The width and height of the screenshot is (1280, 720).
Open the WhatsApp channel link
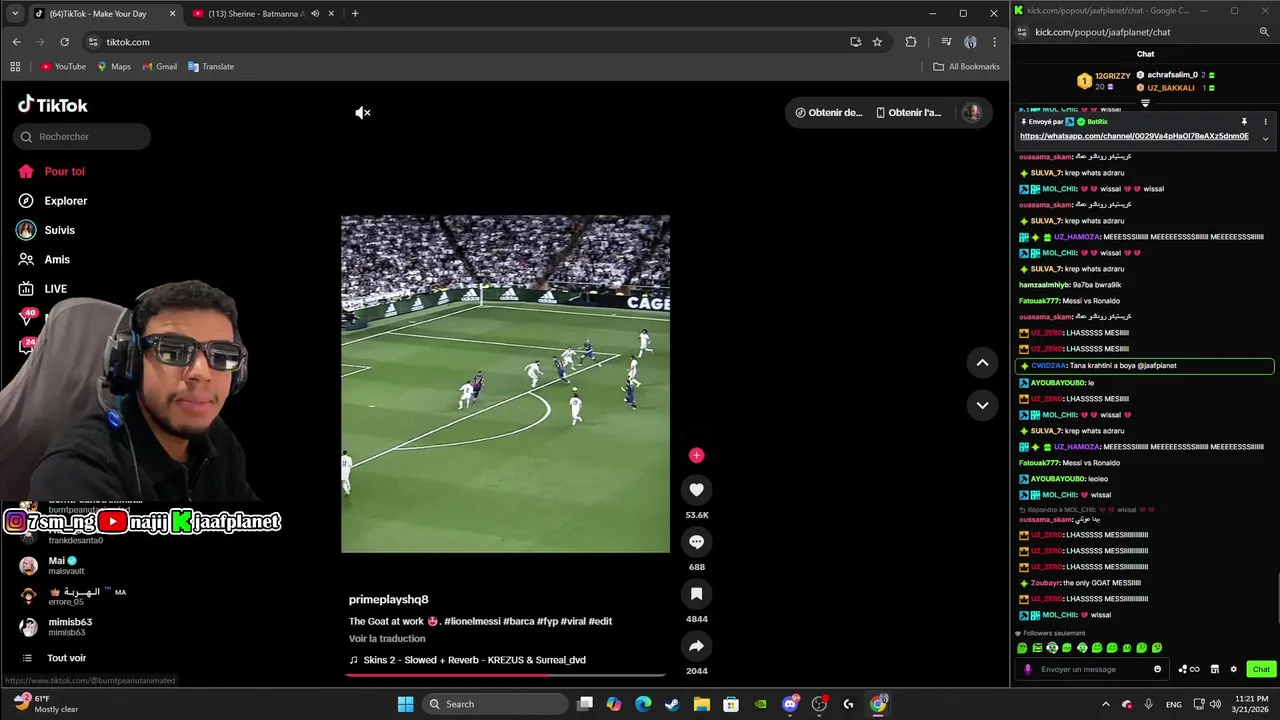click(x=1134, y=136)
